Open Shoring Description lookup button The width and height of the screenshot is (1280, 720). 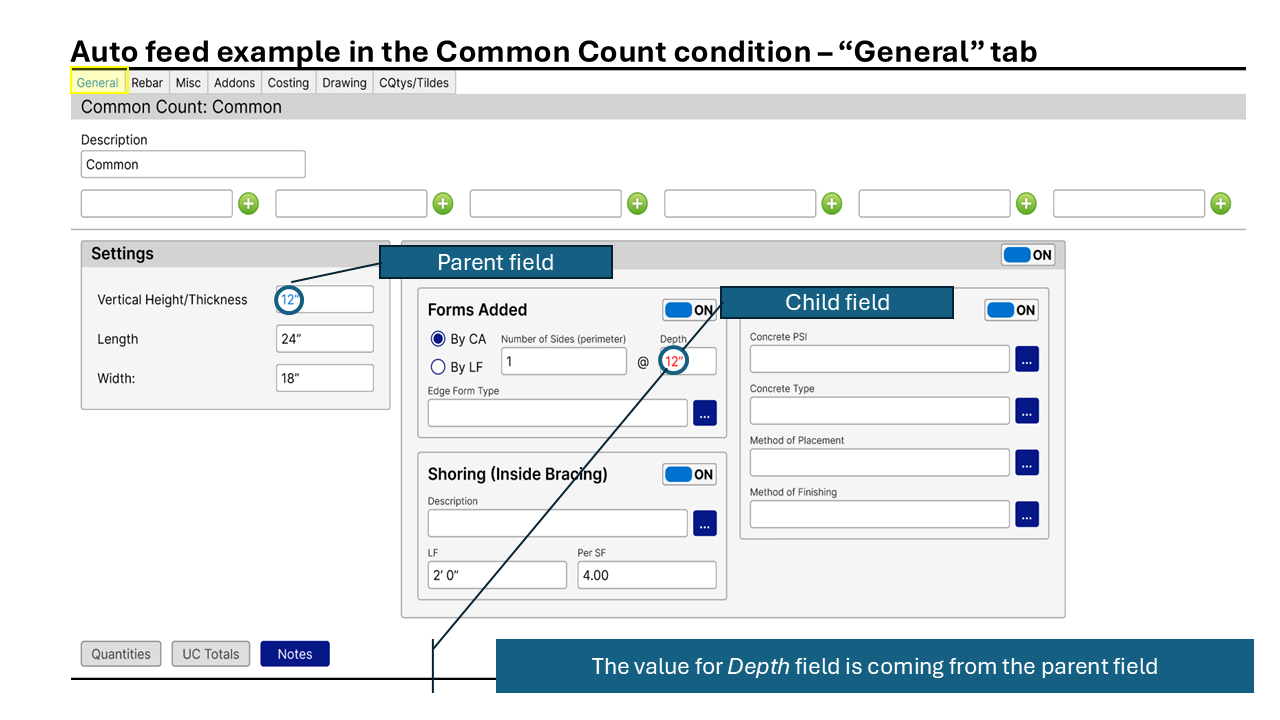[x=705, y=523]
